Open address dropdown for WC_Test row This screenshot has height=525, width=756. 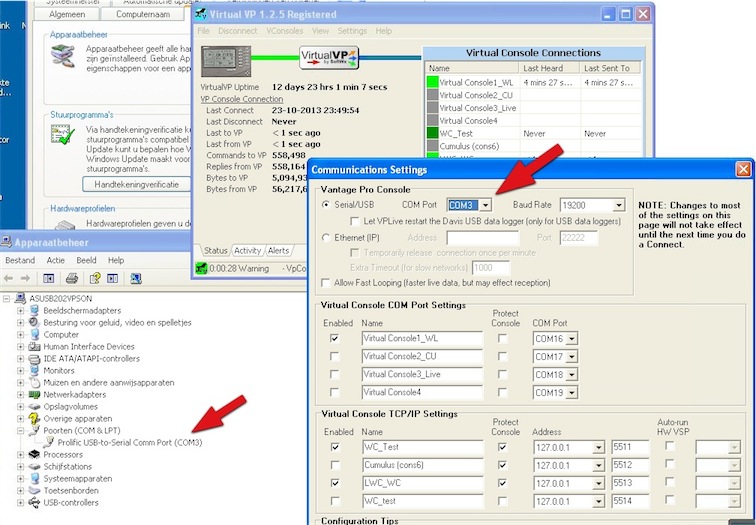pos(598,447)
